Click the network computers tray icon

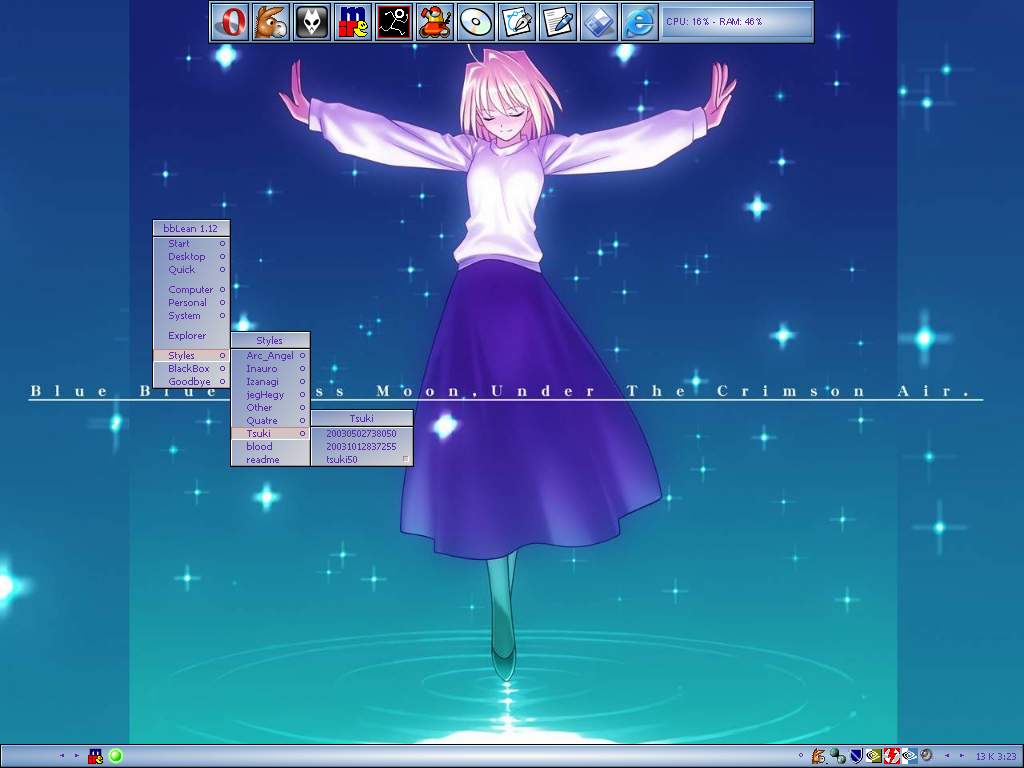click(837, 756)
